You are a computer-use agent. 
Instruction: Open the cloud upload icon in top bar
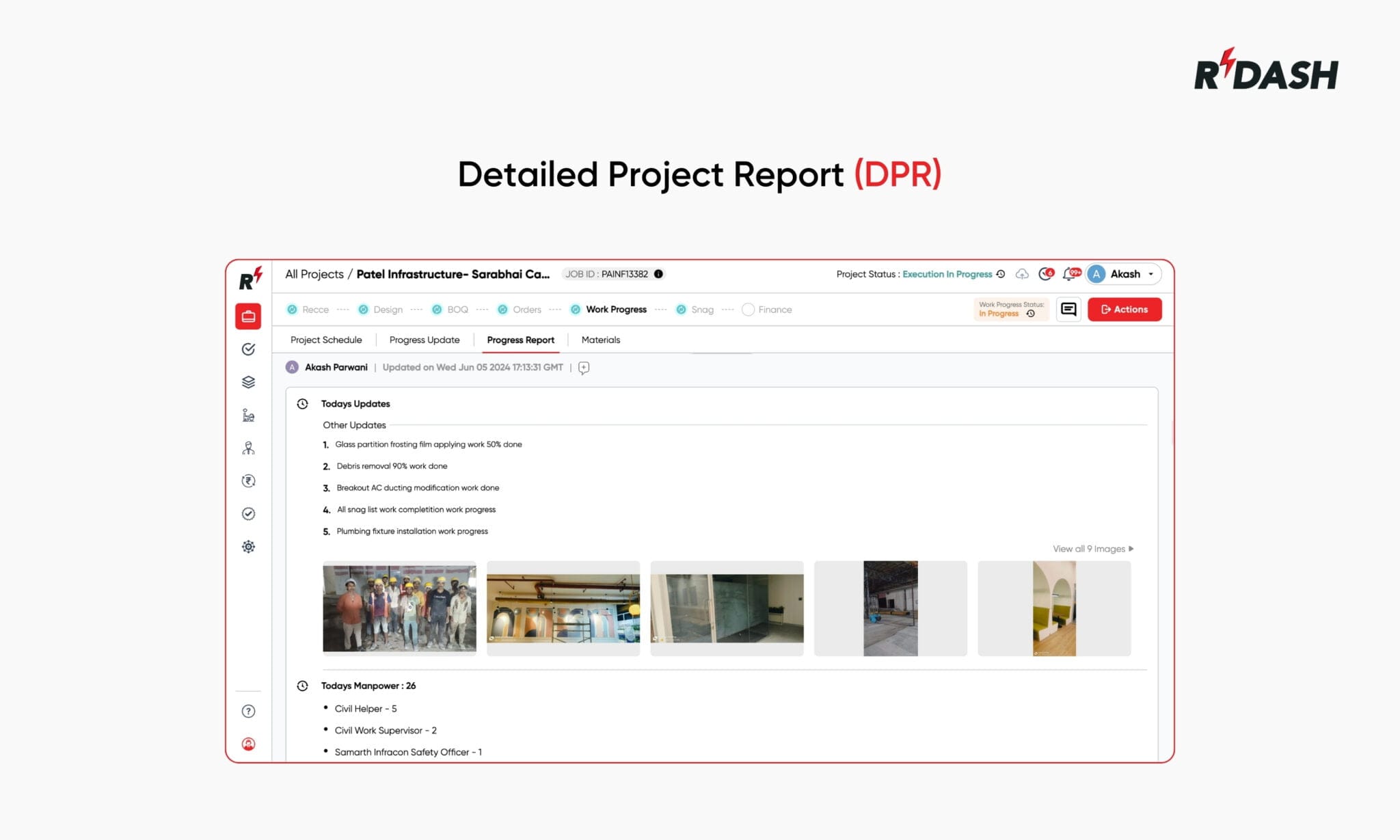click(1021, 273)
